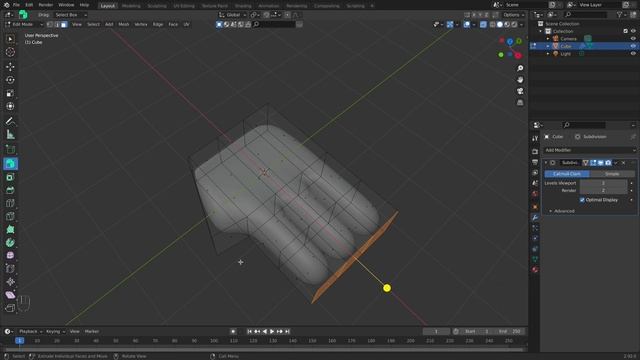The height and width of the screenshot is (360, 640).
Task: Enable vertex select mode
Action: tap(50, 24)
